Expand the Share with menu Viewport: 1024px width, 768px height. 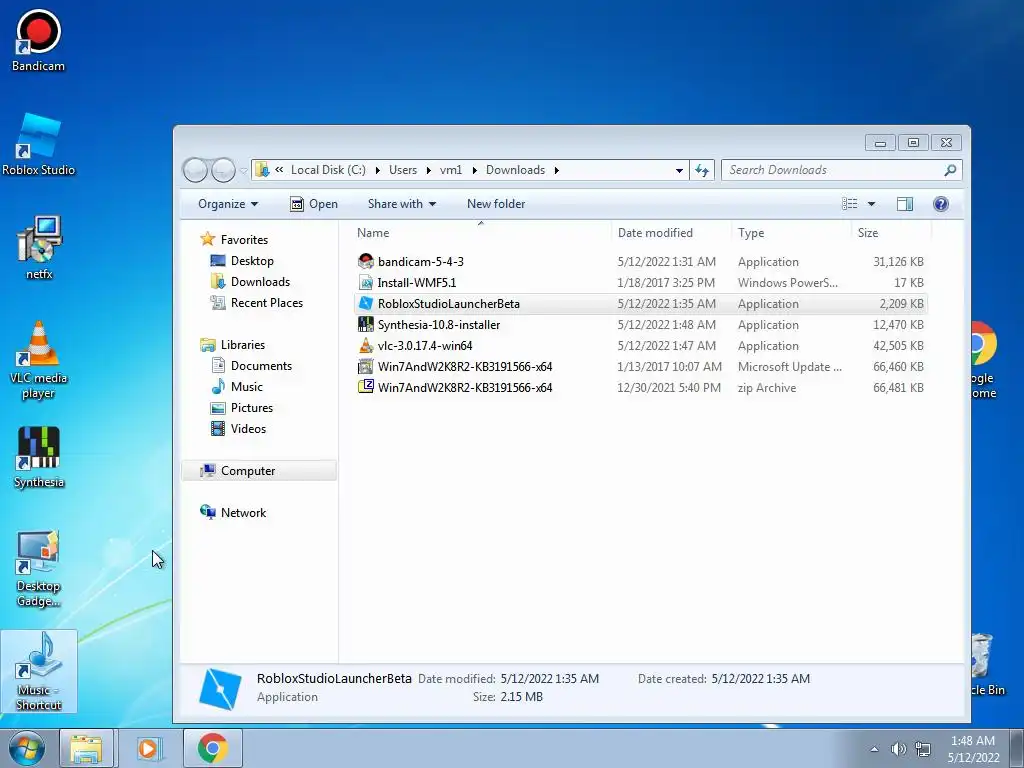click(x=402, y=204)
